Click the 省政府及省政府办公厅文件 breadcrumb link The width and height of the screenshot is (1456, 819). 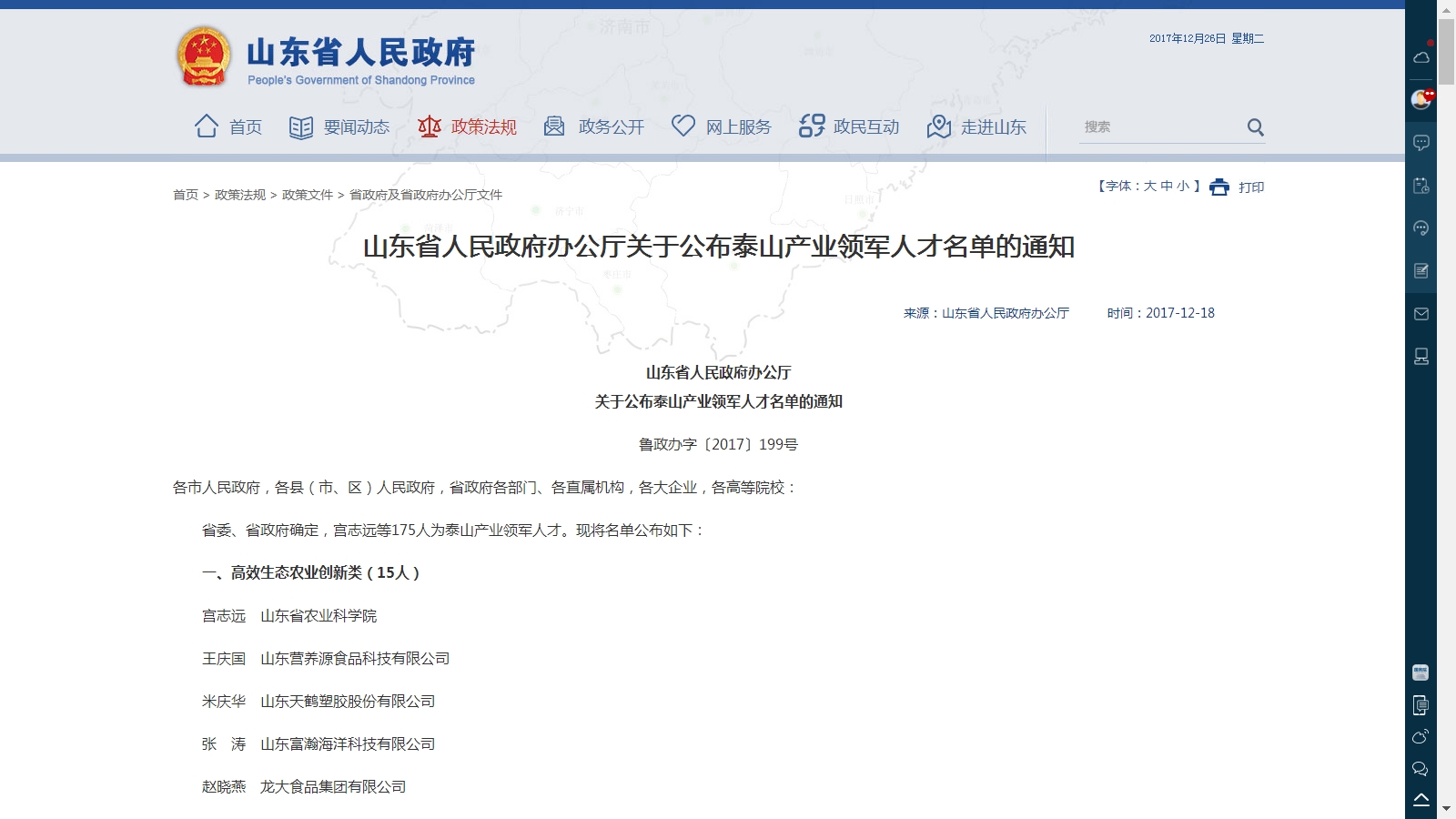point(426,195)
